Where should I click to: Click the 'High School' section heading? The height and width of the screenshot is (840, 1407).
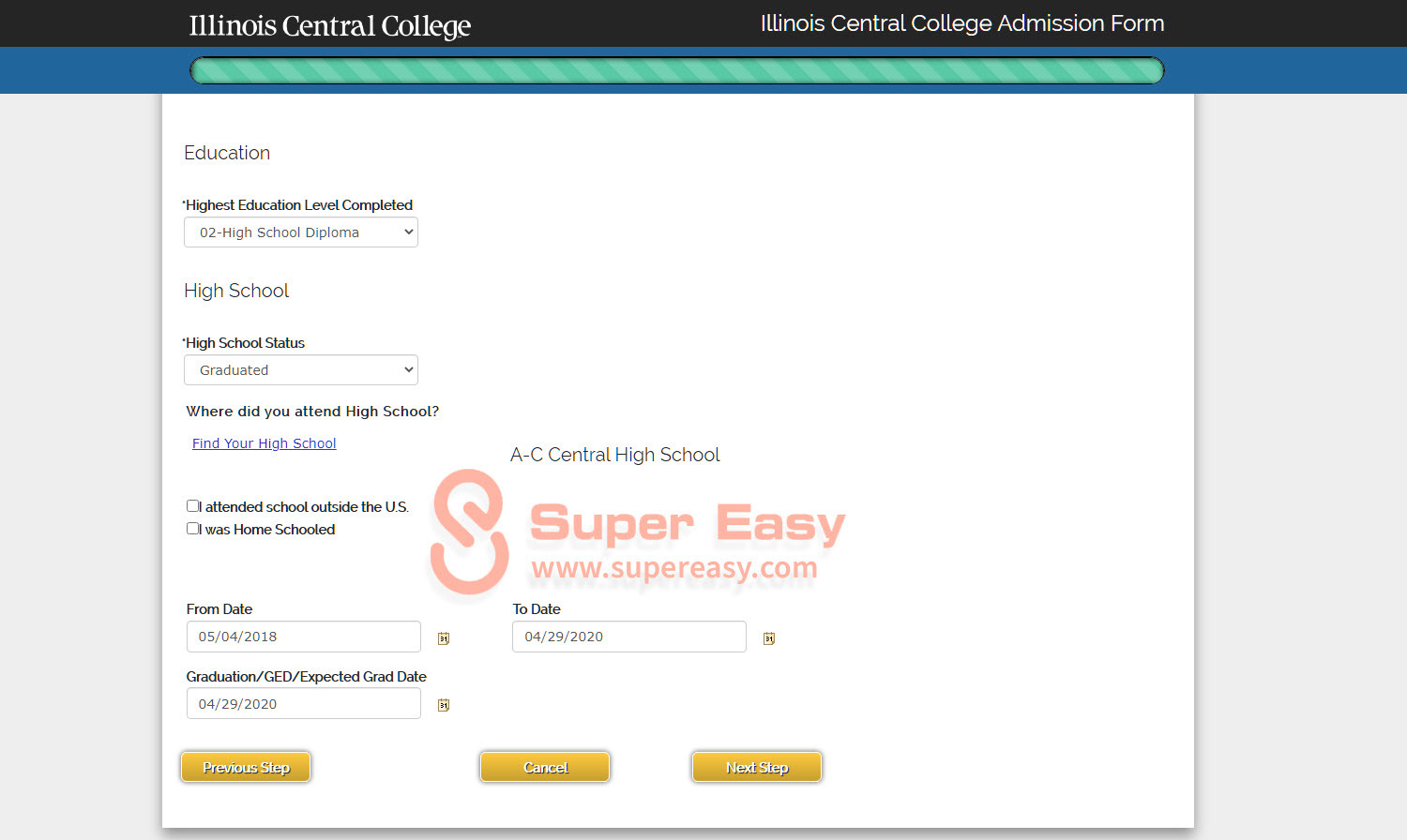[x=236, y=291]
